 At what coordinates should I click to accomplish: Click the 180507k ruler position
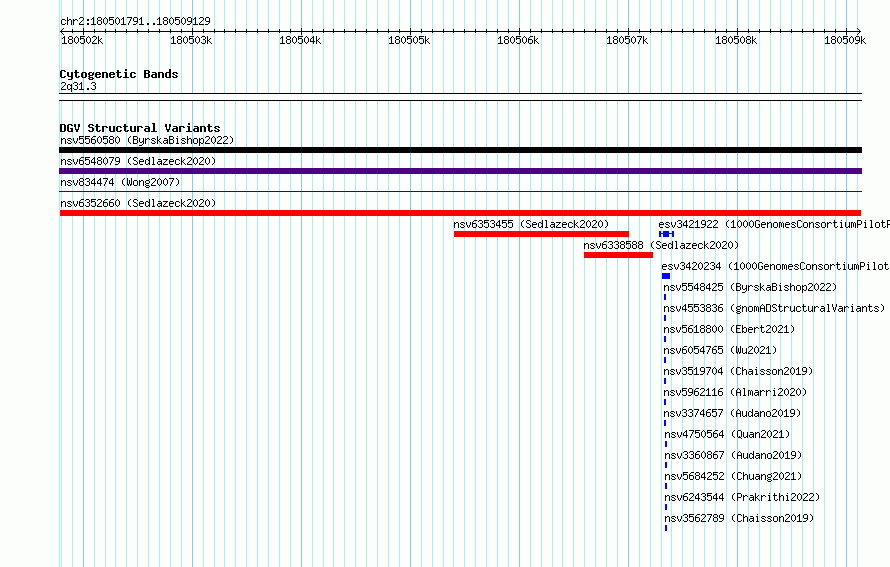(x=627, y=40)
